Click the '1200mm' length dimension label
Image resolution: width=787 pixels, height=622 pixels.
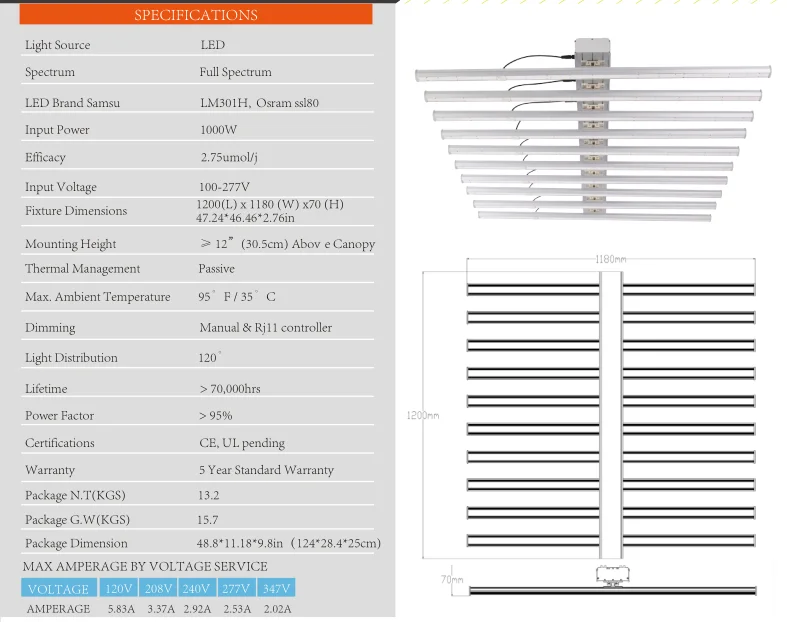tap(423, 415)
